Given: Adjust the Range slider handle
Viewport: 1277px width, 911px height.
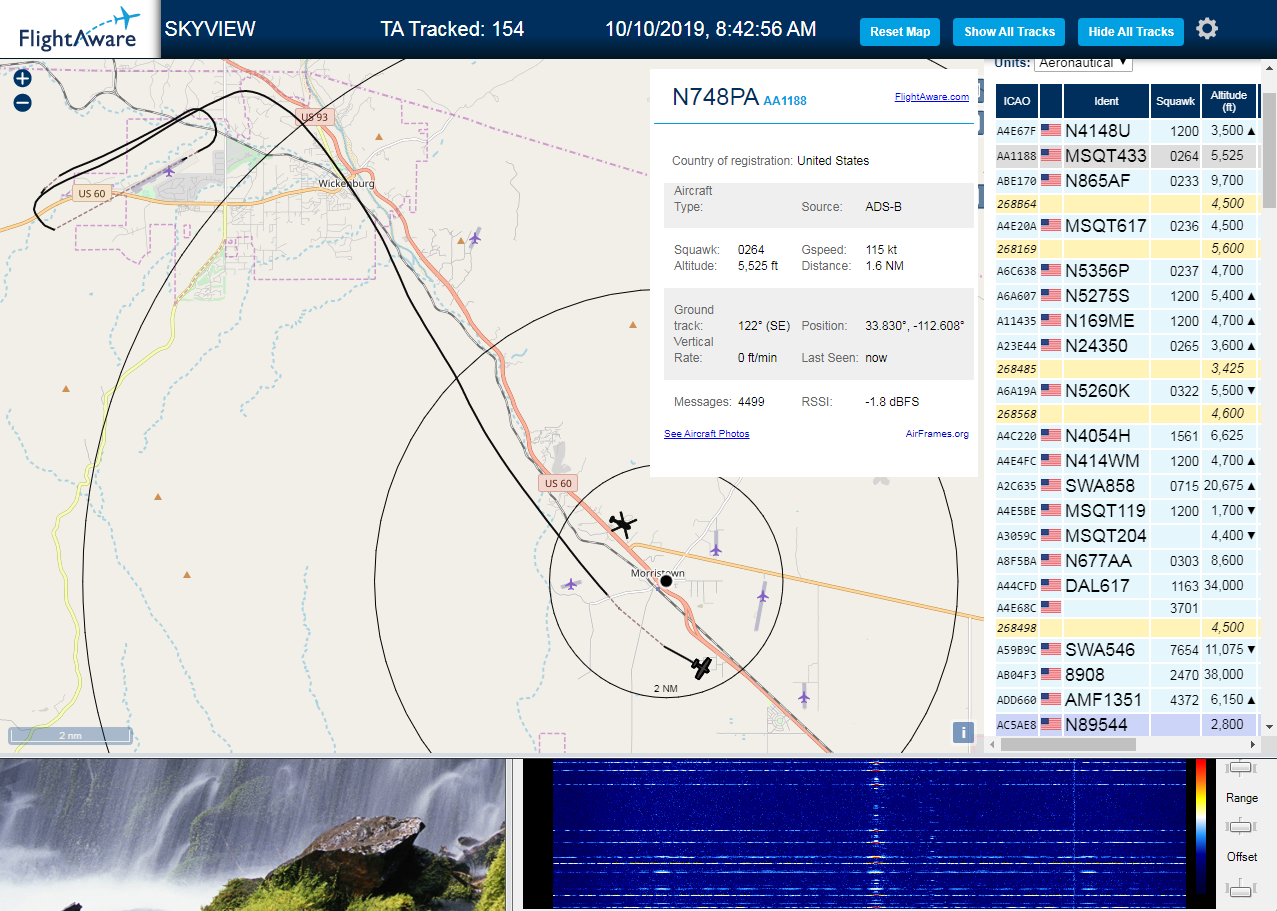Looking at the screenshot, I should click(1241, 825).
